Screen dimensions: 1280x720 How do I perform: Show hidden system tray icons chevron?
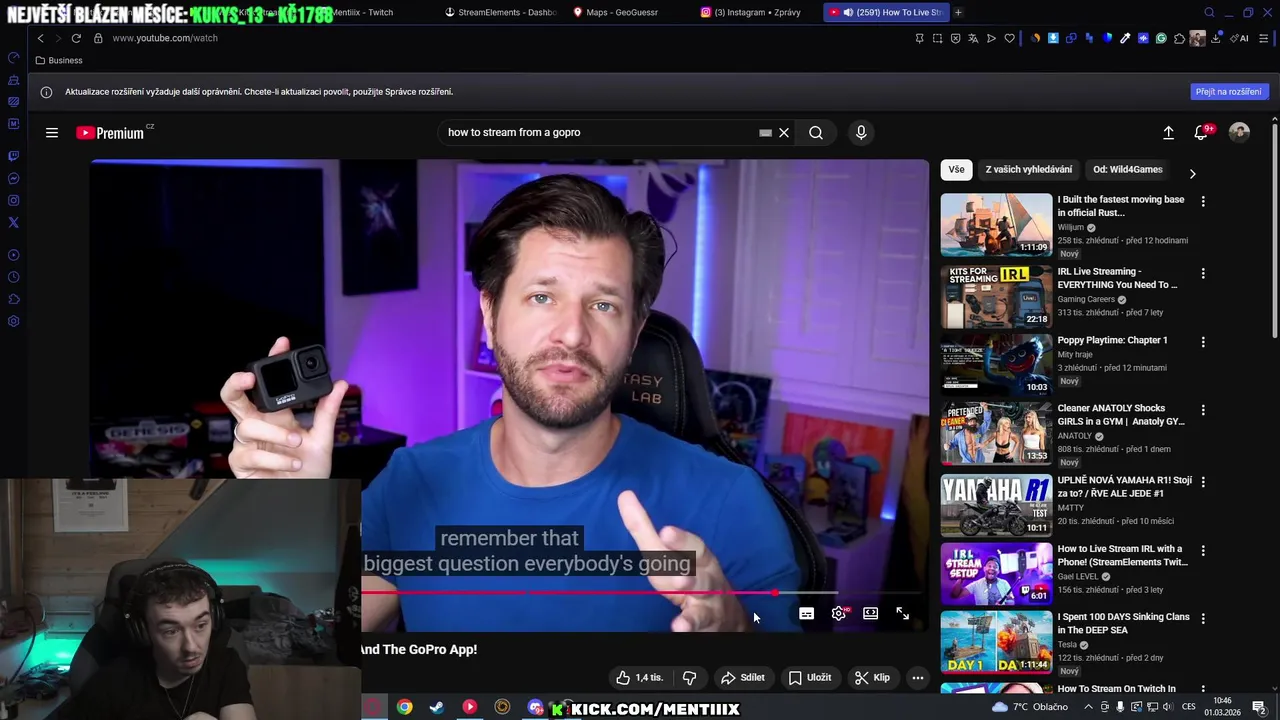1089,707
